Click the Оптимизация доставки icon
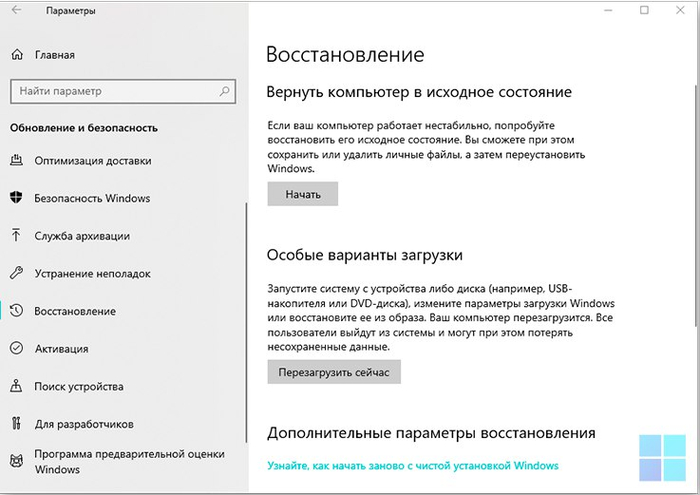The image size is (700, 495). [16, 161]
